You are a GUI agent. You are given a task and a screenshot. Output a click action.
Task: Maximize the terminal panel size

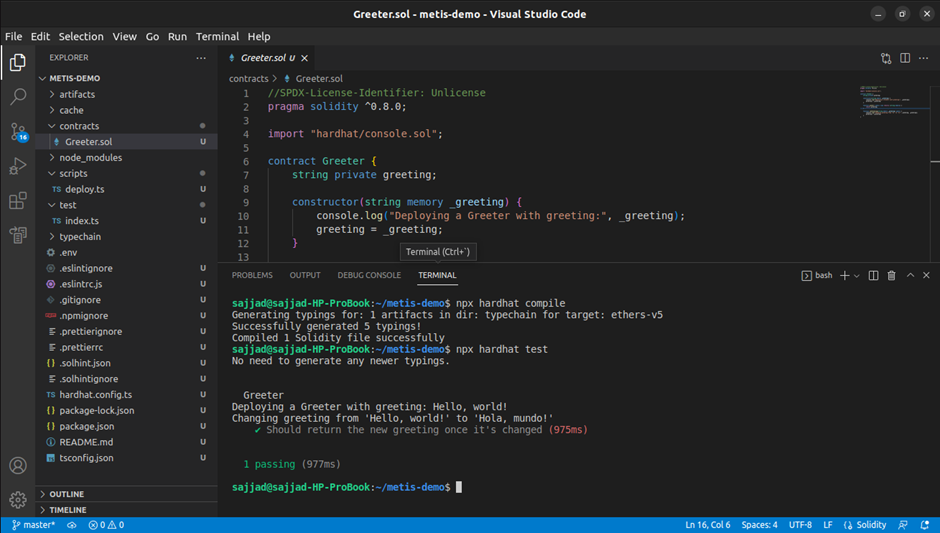(909, 275)
